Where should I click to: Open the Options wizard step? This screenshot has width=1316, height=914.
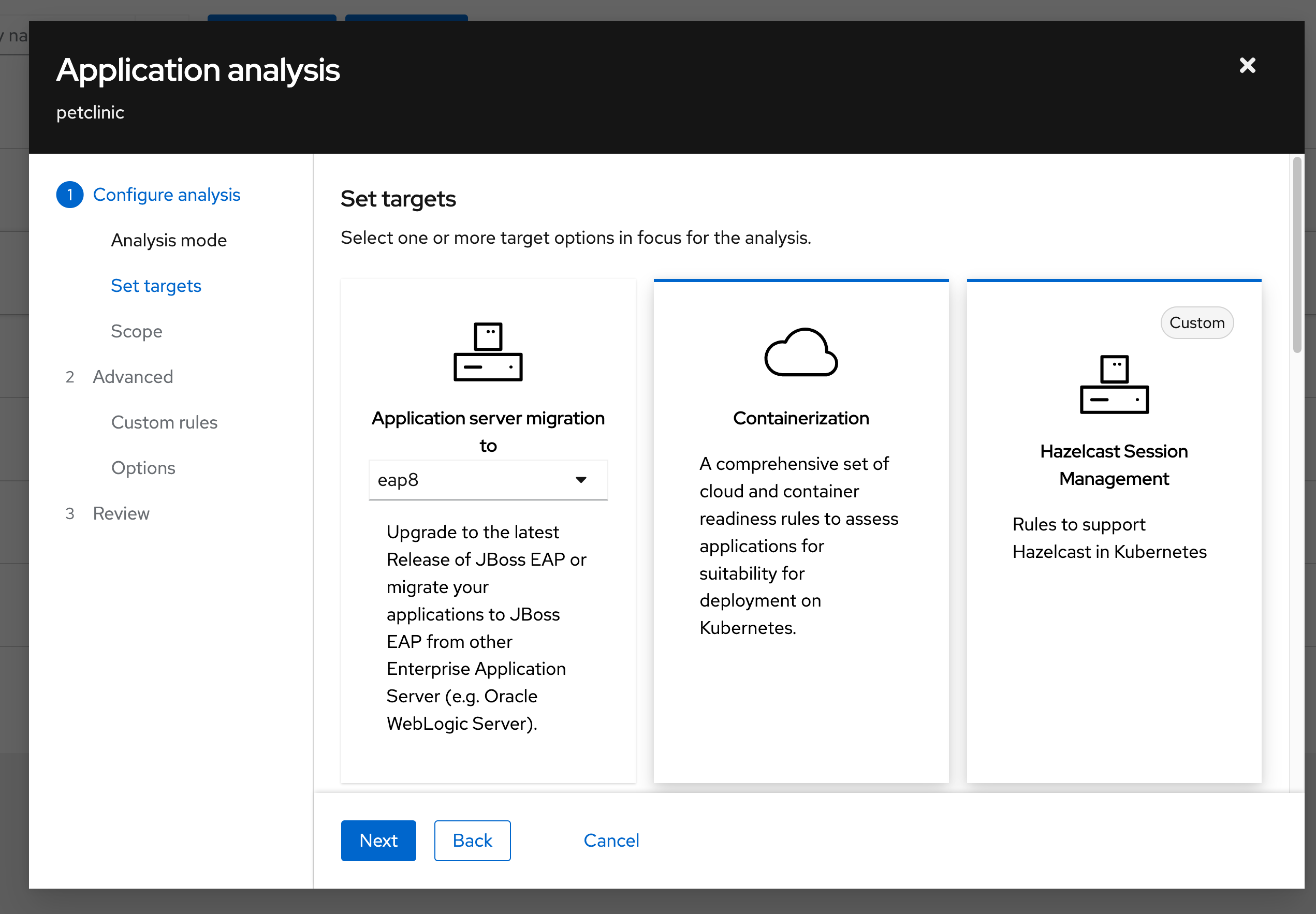click(143, 468)
